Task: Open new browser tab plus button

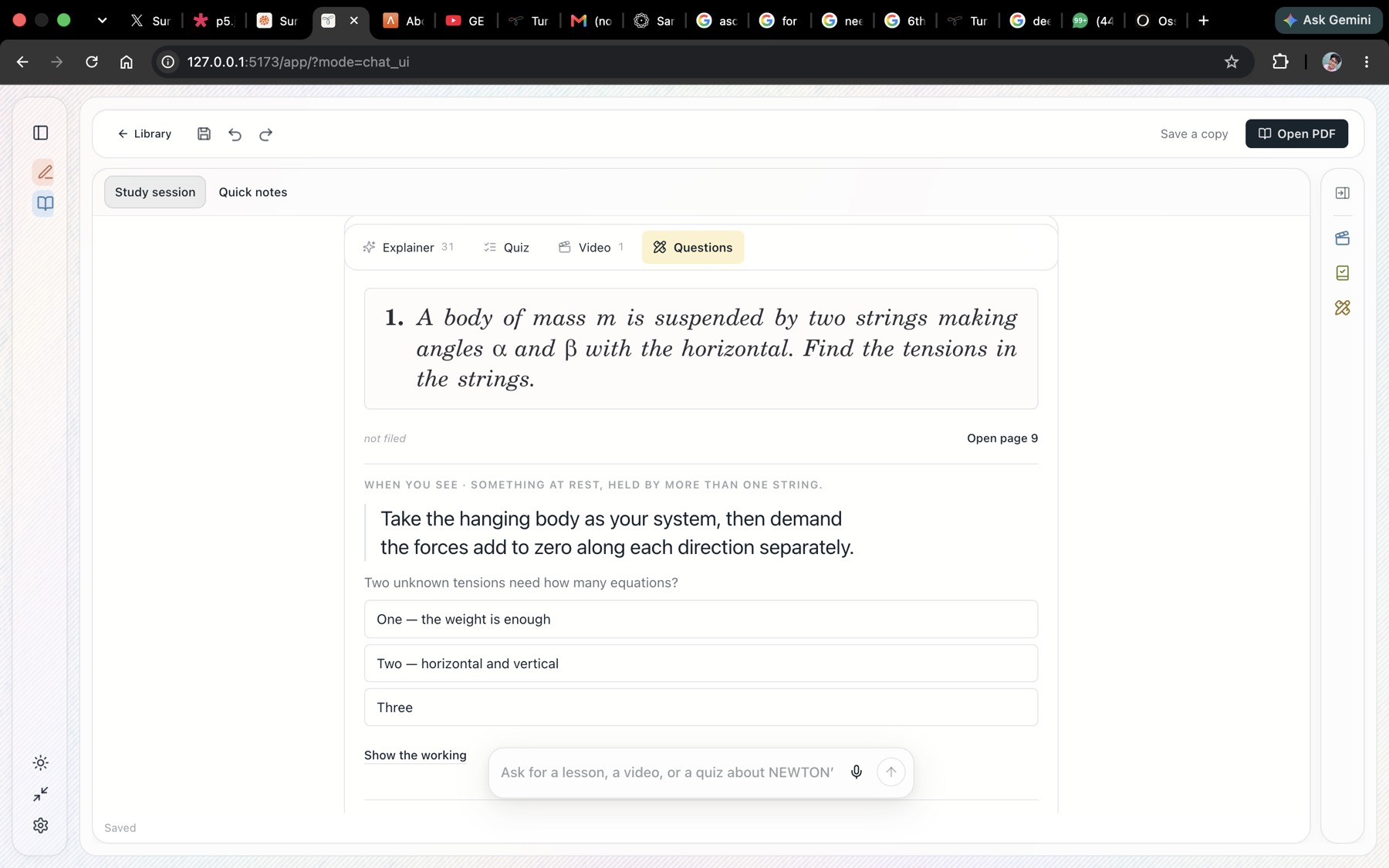Action: tap(1204, 21)
